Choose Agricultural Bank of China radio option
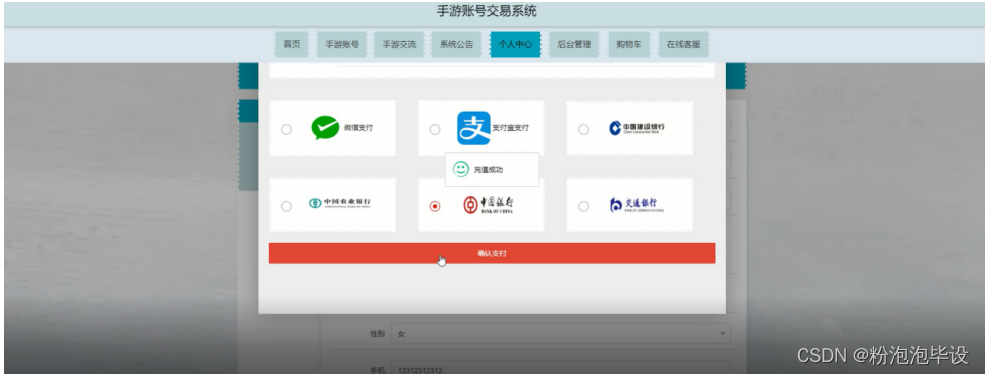This screenshot has width=985, height=375. point(286,206)
